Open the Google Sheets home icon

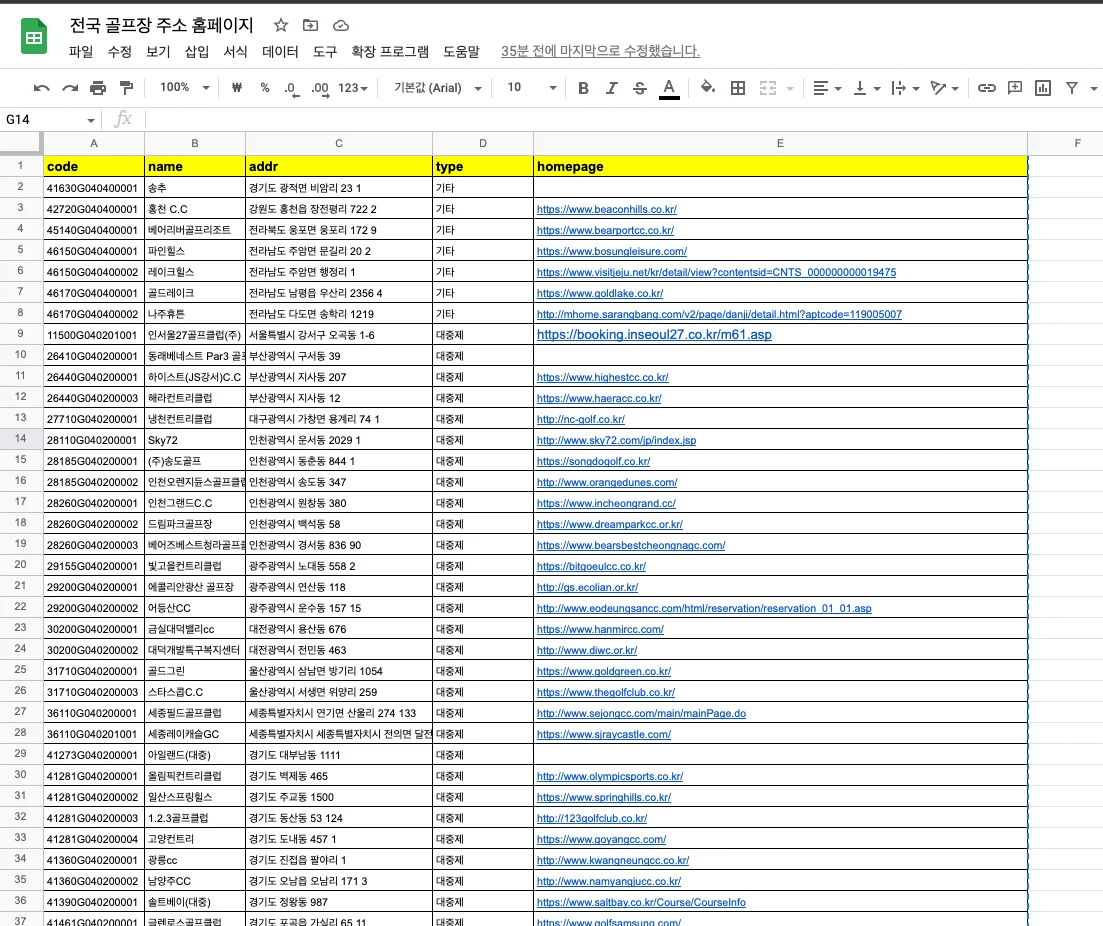(33, 37)
